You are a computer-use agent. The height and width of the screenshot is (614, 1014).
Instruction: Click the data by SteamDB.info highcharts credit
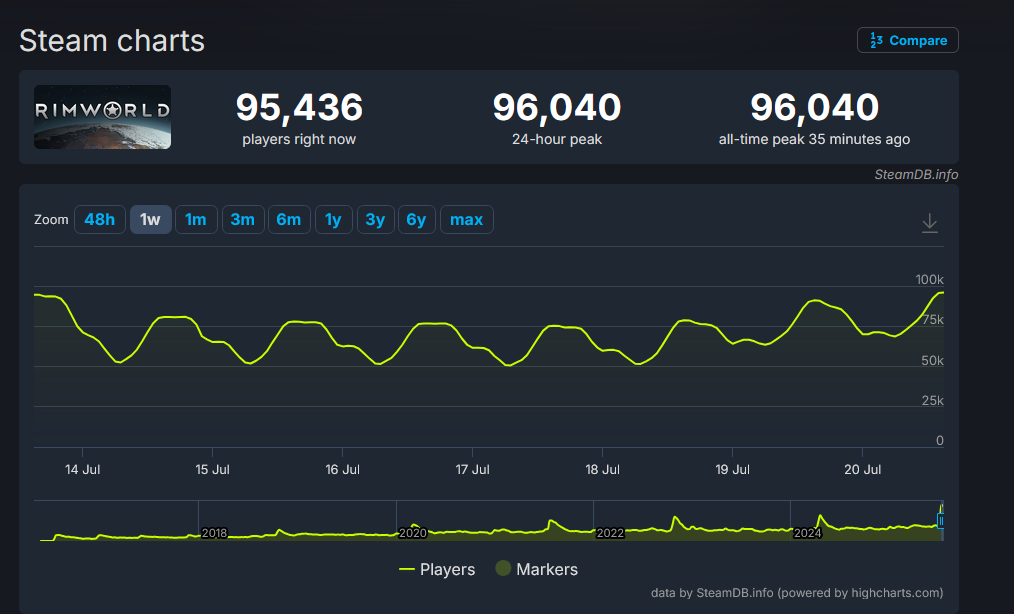tap(797, 593)
